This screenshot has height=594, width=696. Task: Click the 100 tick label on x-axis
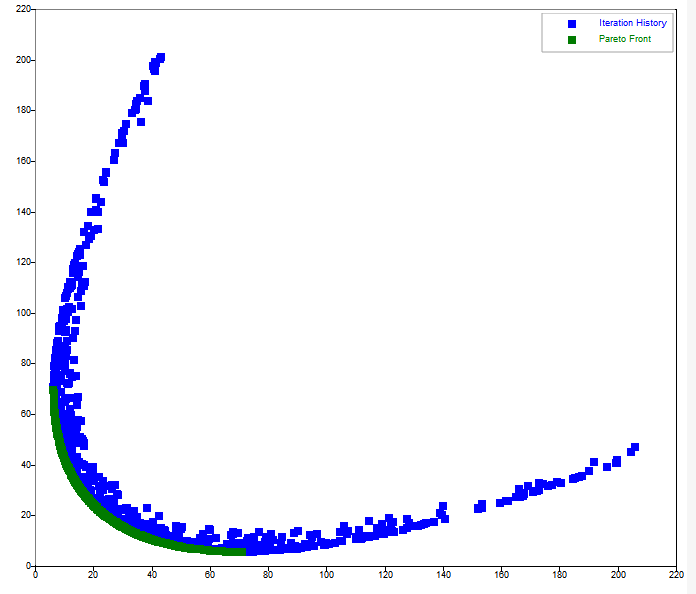coord(327,576)
